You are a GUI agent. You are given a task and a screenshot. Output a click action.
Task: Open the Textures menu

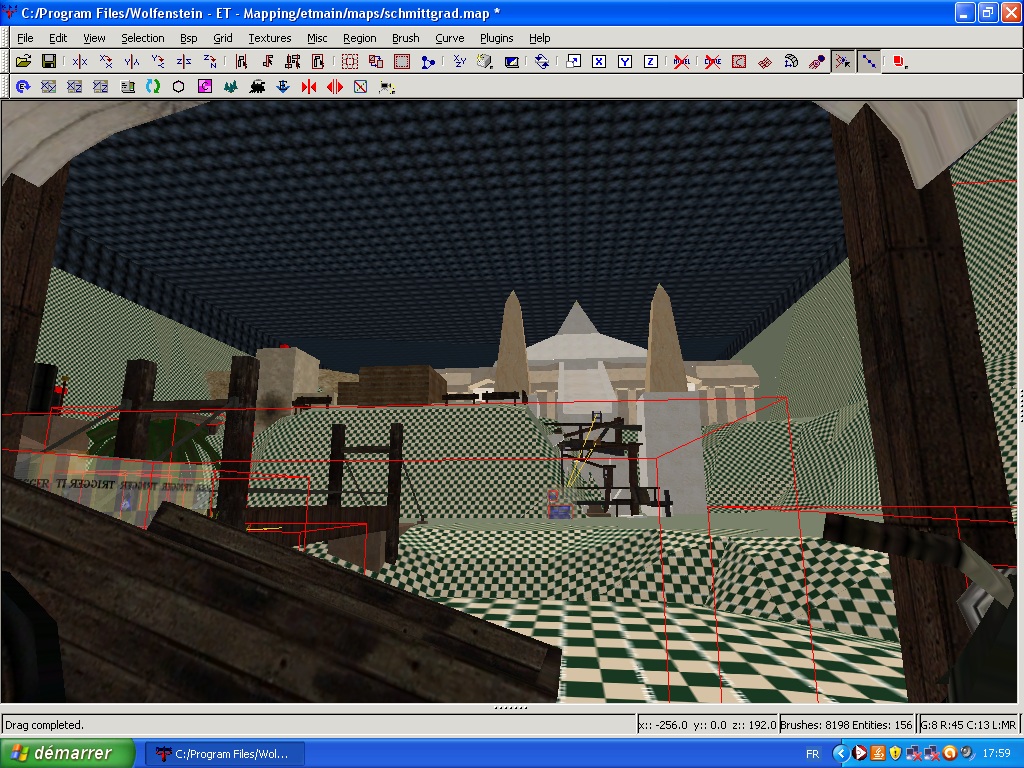click(x=270, y=38)
